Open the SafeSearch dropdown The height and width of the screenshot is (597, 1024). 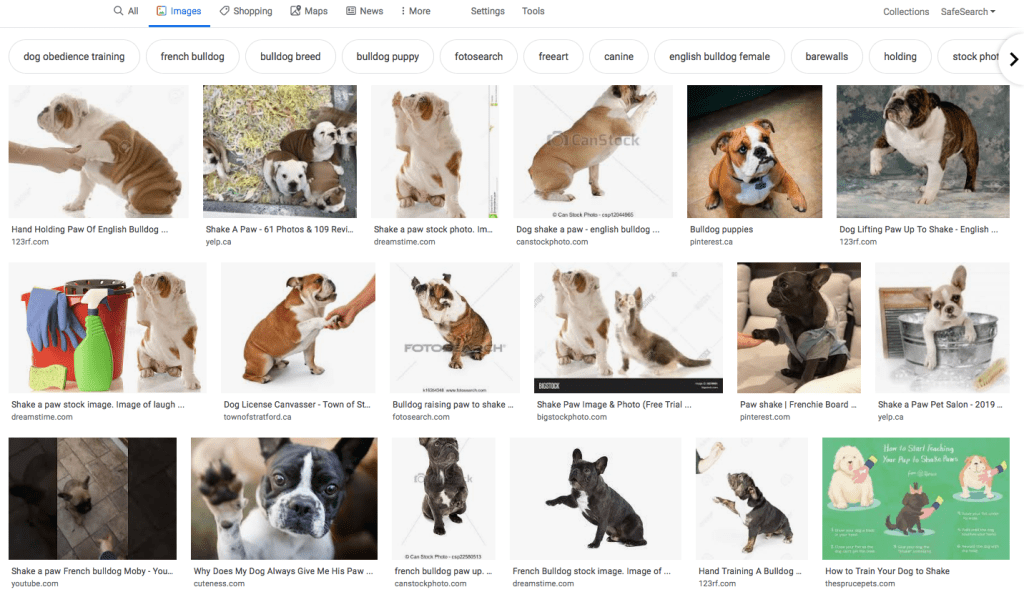tap(967, 12)
